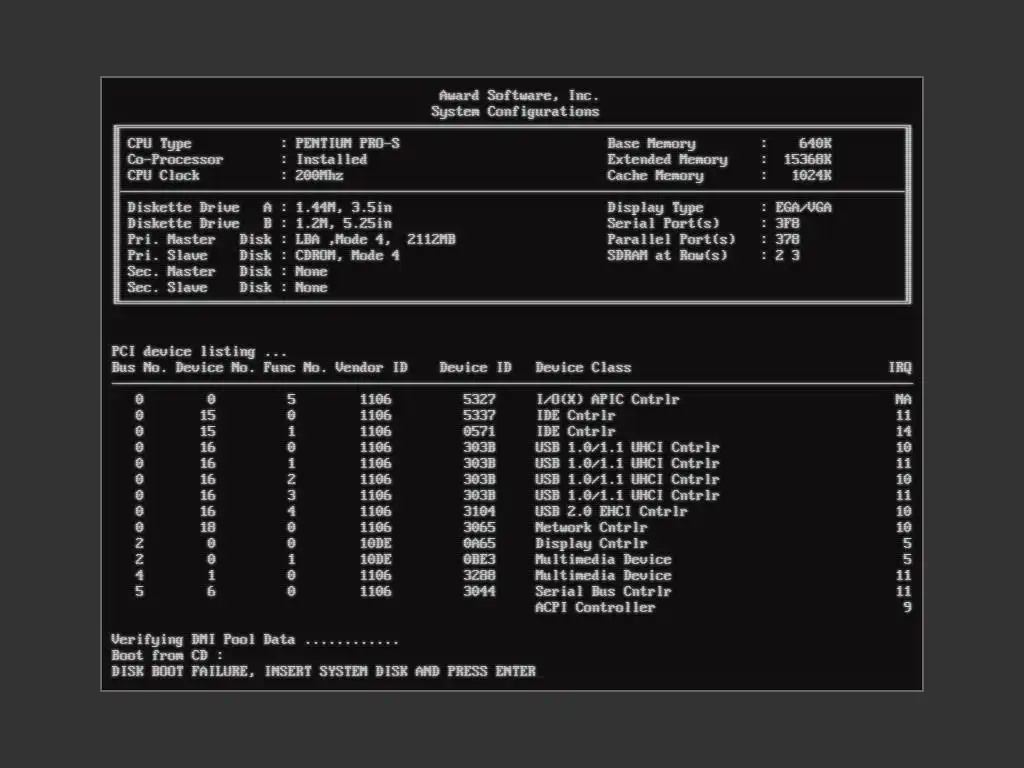Screen dimensions: 1024x768
Task: Click the 'NA' IRQ value
Action: (x=904, y=399)
